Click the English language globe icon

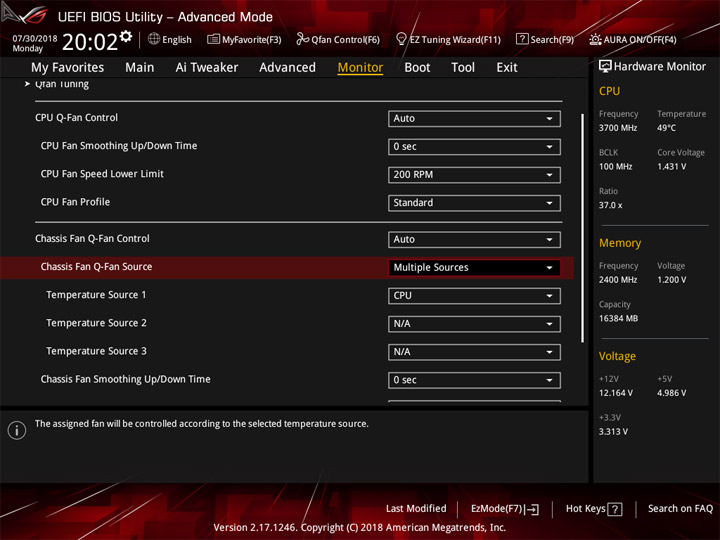click(154, 39)
